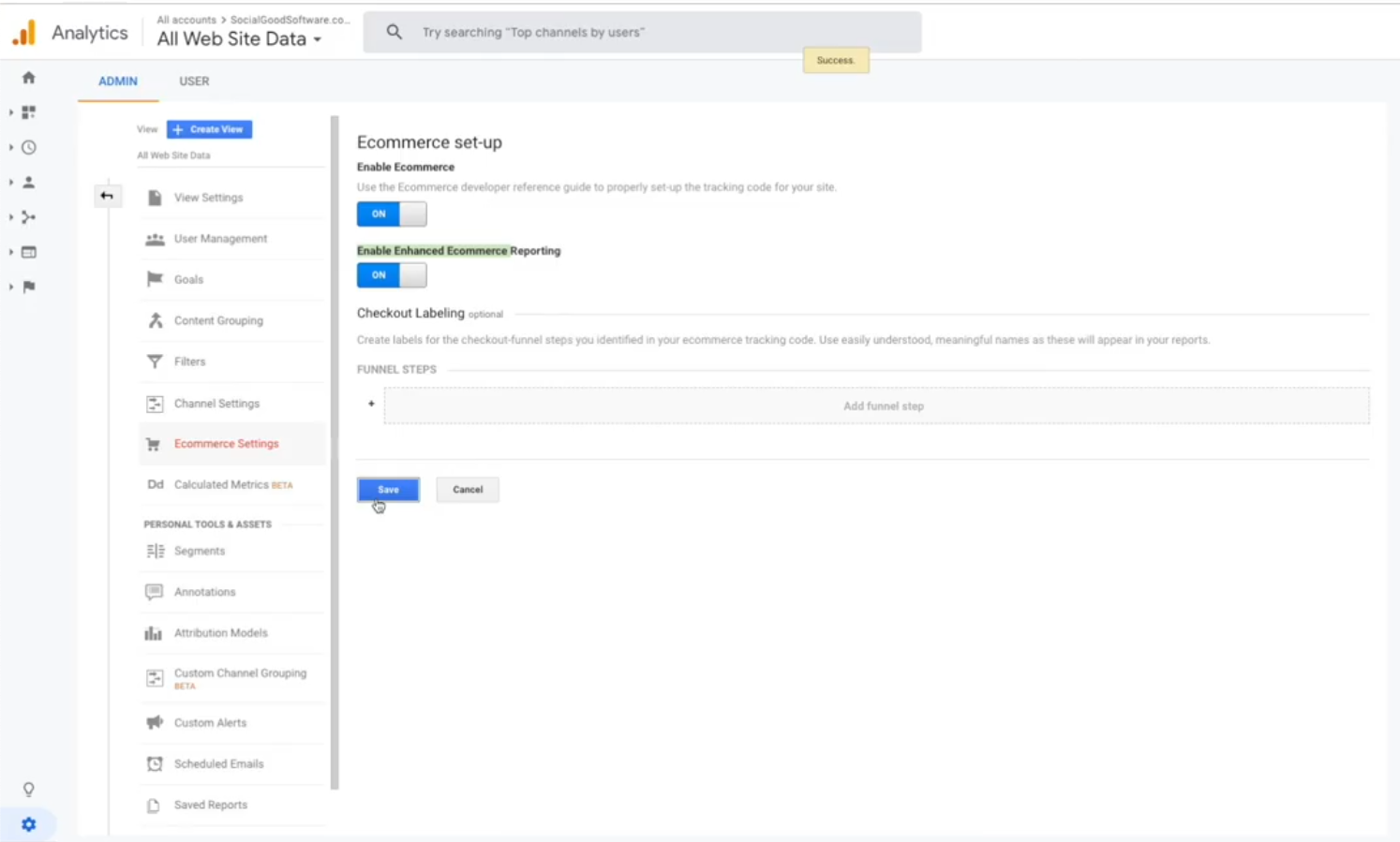Cancel the Ecommerce setup changes
This screenshot has height=842, width=1400.
[467, 489]
